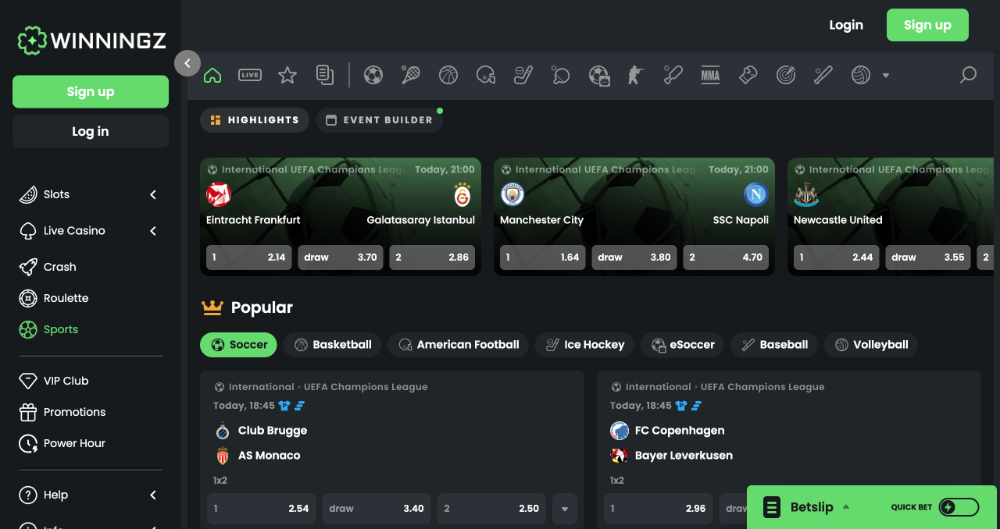Select the darts target icon
Viewport: 1000px width, 529px height.
(785, 75)
